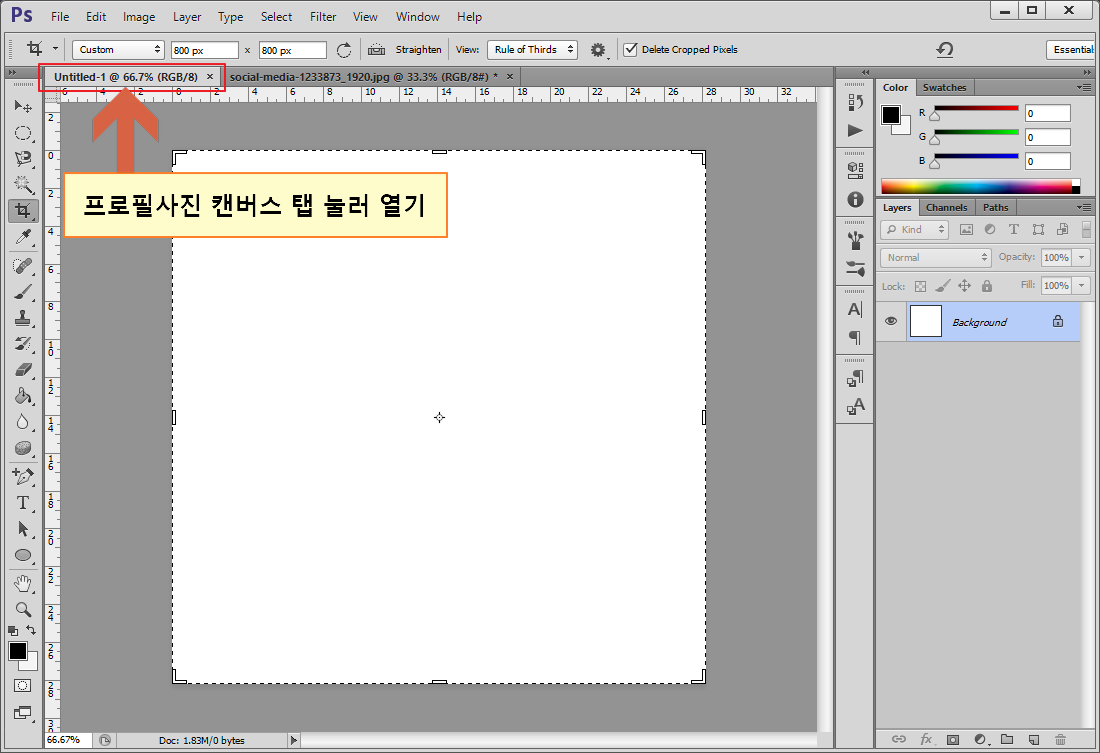Image resolution: width=1100 pixels, height=753 pixels.
Task: Select the Hand tool
Action: pos(23,583)
